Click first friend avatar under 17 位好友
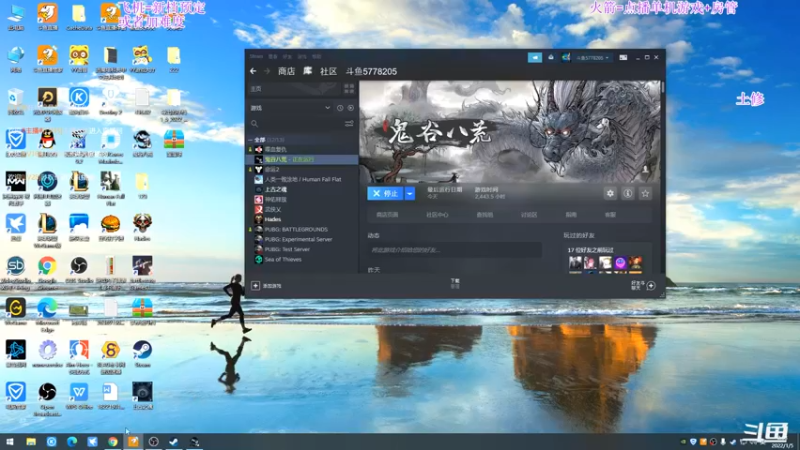800x450 pixels. coord(575,263)
